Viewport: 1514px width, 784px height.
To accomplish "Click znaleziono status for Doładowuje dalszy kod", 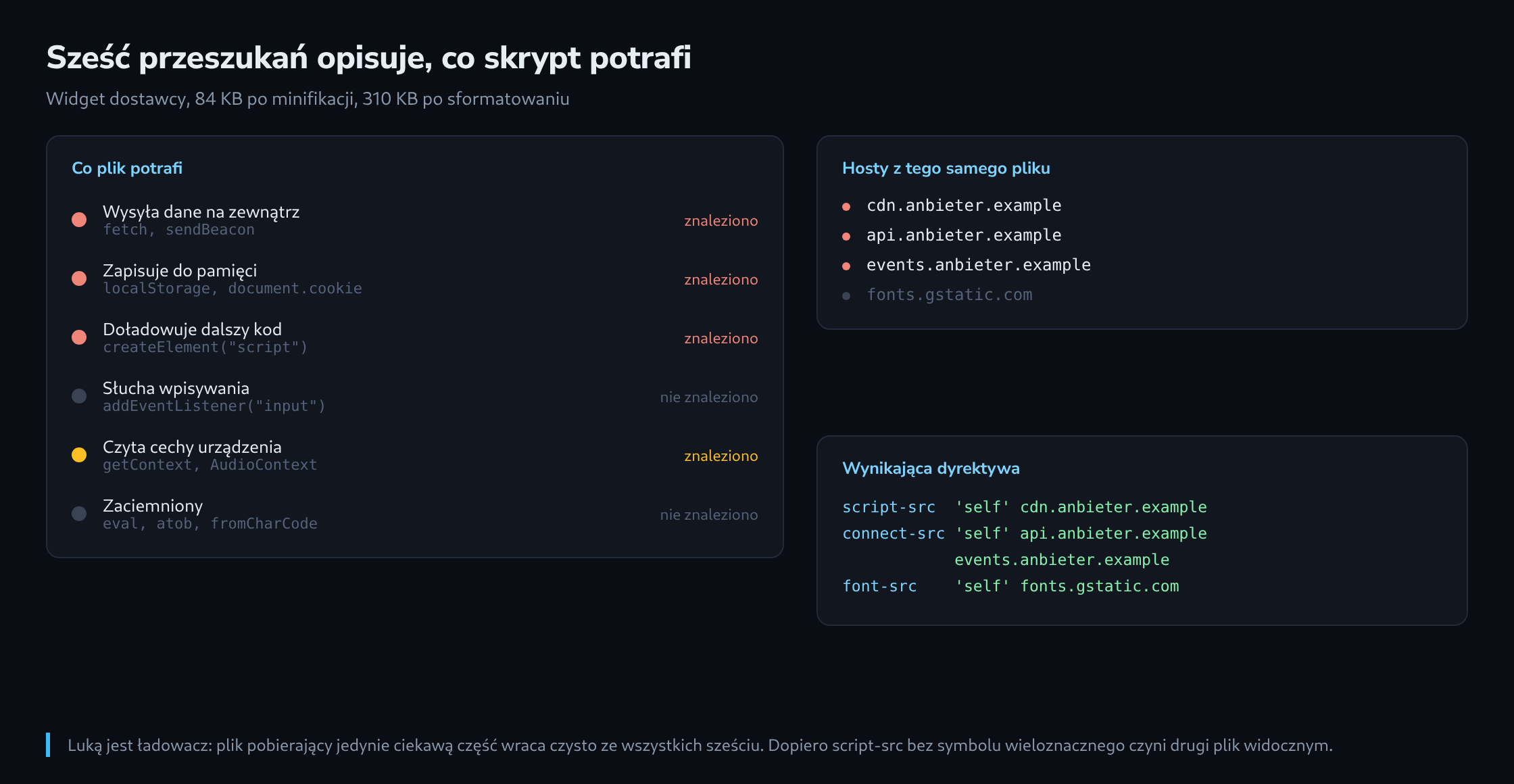I will (x=721, y=339).
